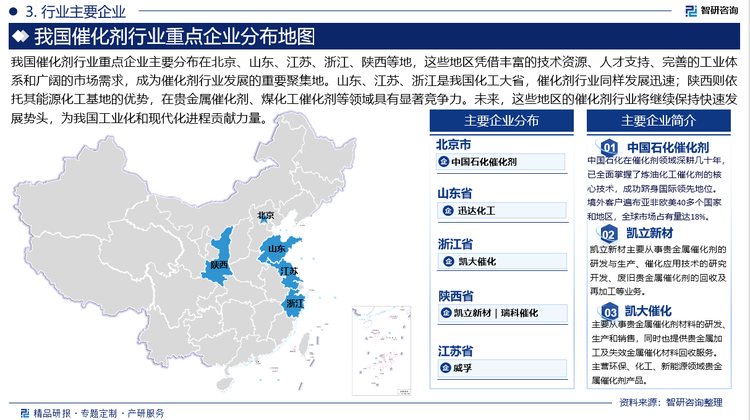This screenshot has width=750, height=420.
Task: Select the 主要企业分布 header
Action: click(501, 121)
